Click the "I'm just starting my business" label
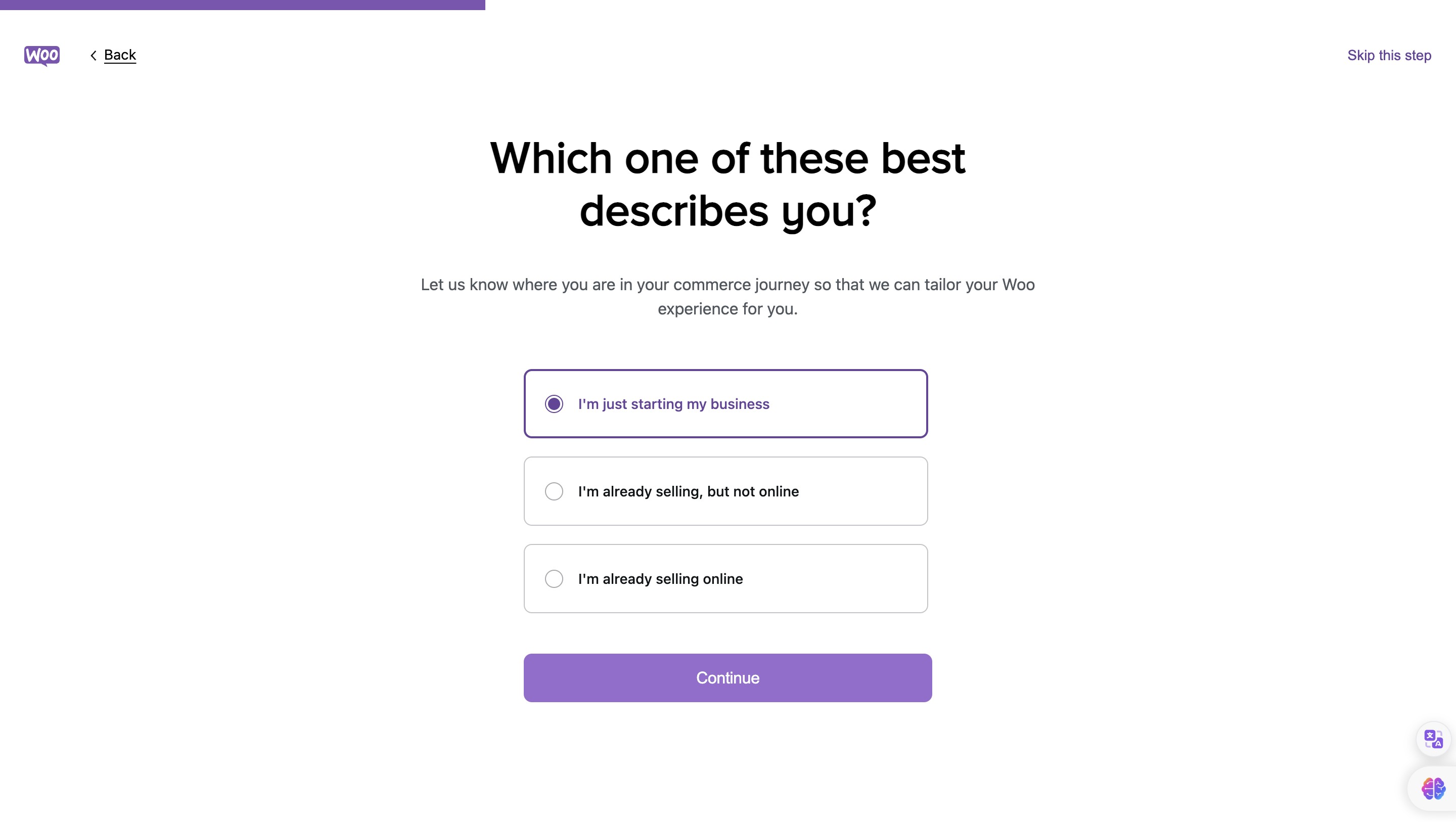Viewport: 1456px width, 822px height. tap(673, 403)
